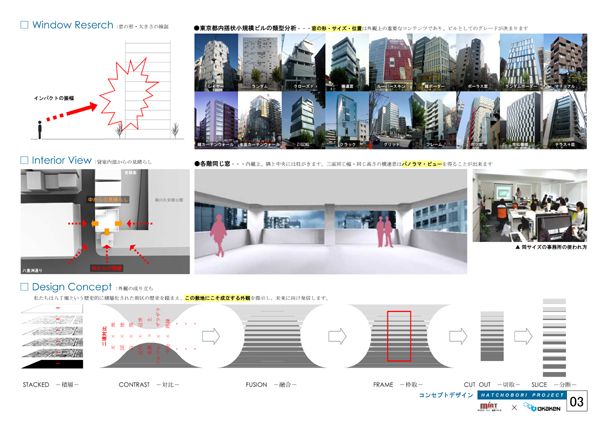600x424 pixels.
Task: Click the red frame rectangle in FRAME diagram
Action: 398,335
